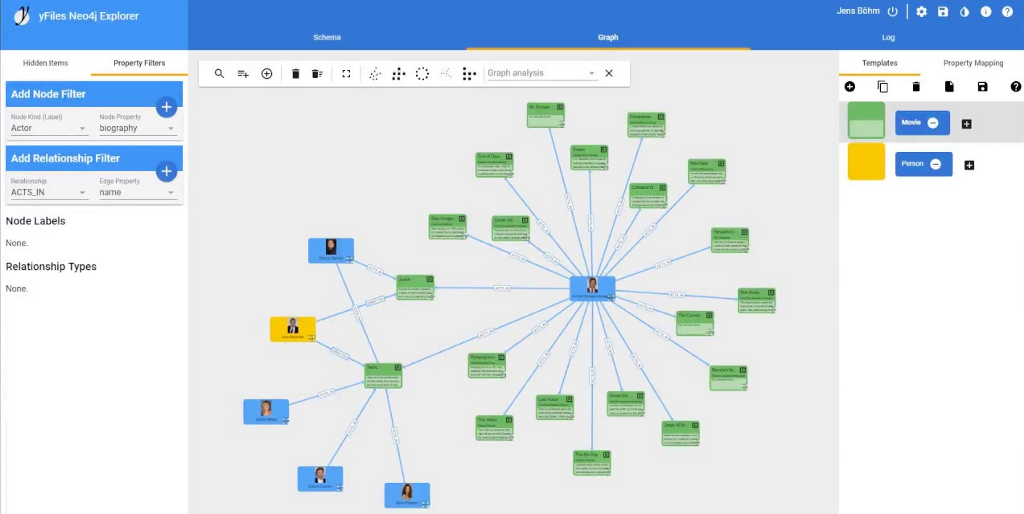
Task: Toggle the contrast theme icon in header
Action: point(964,12)
